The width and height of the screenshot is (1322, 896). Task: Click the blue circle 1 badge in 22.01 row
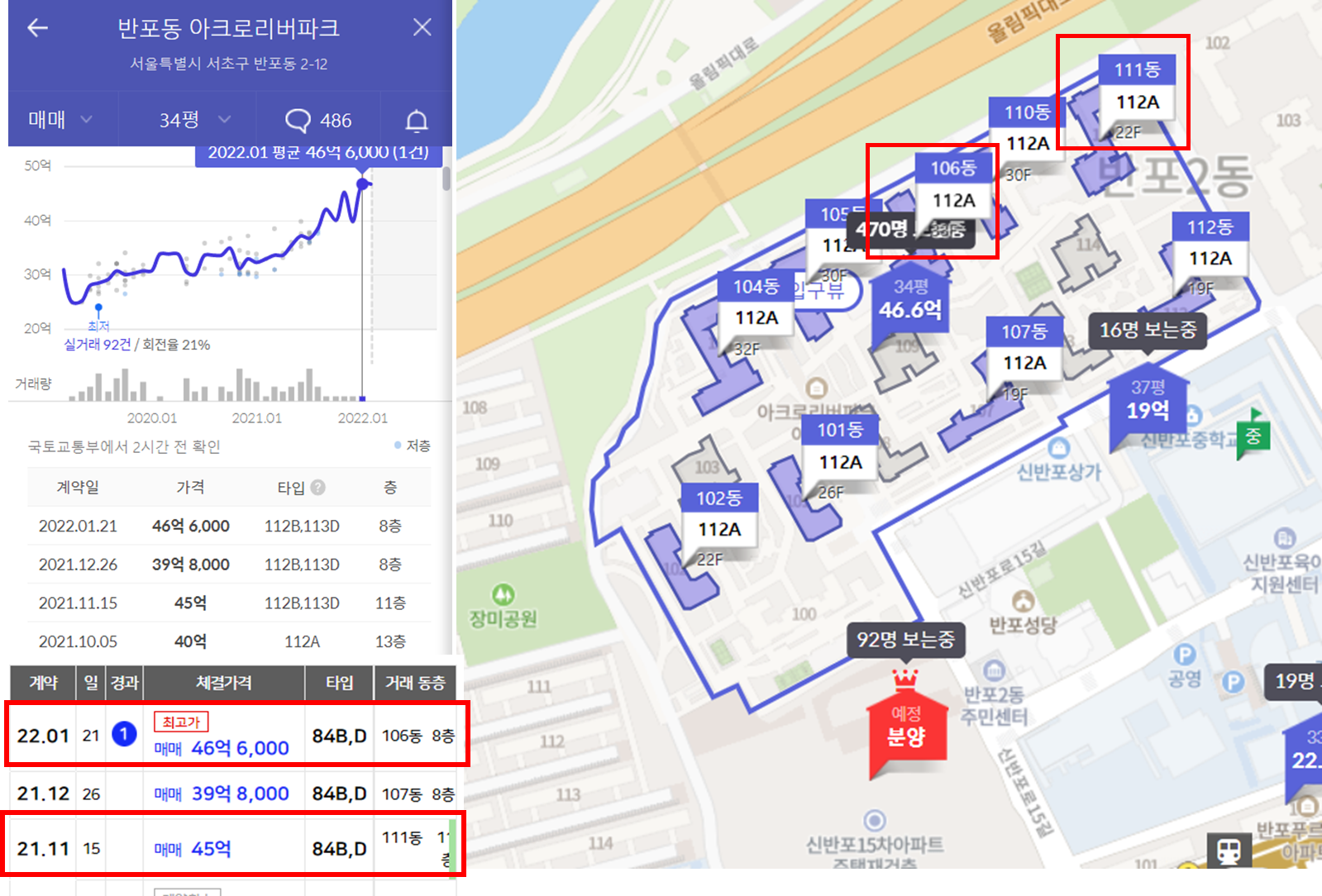pyautogui.click(x=124, y=733)
